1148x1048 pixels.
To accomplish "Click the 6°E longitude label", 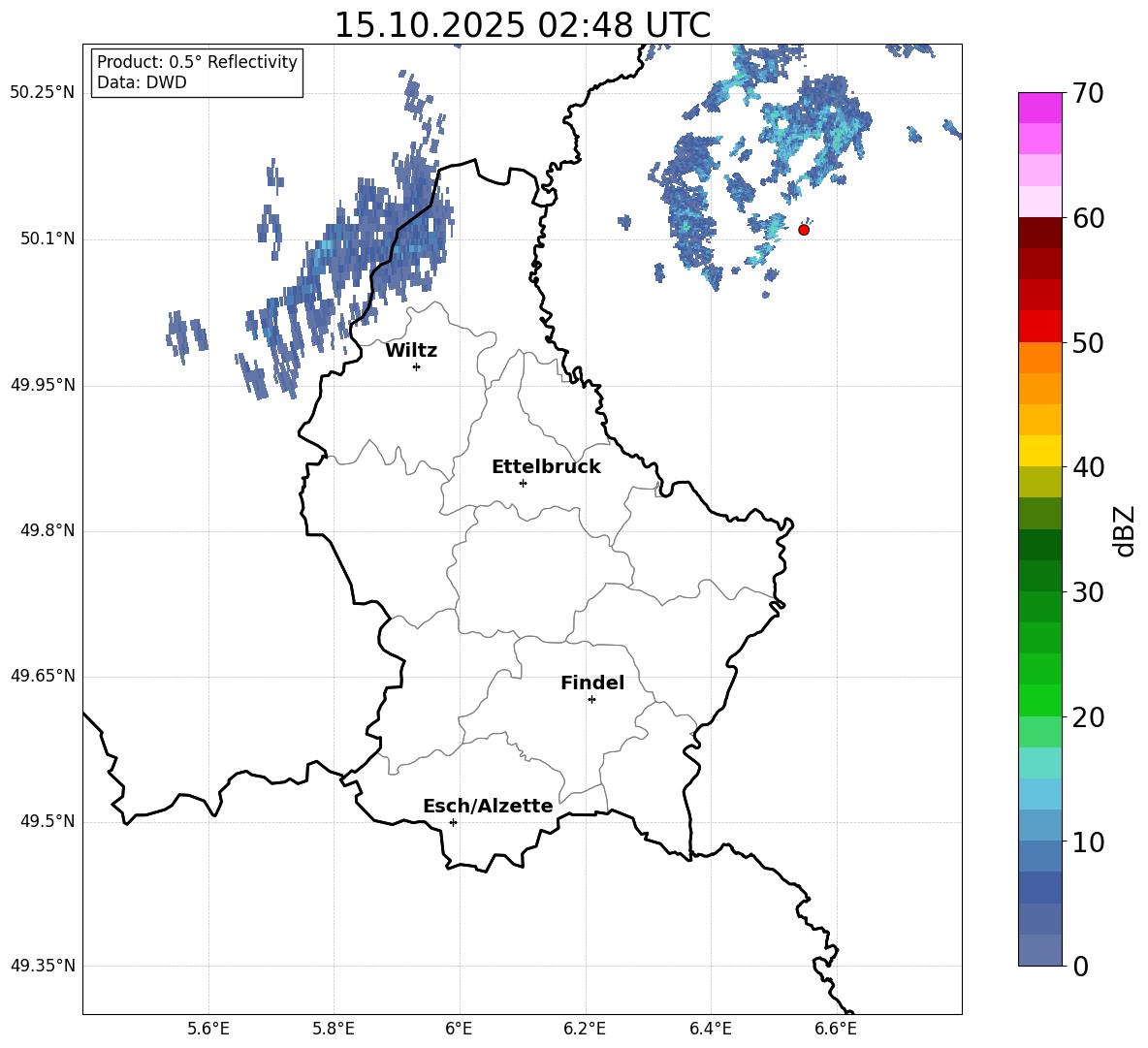I will coord(459,1029).
